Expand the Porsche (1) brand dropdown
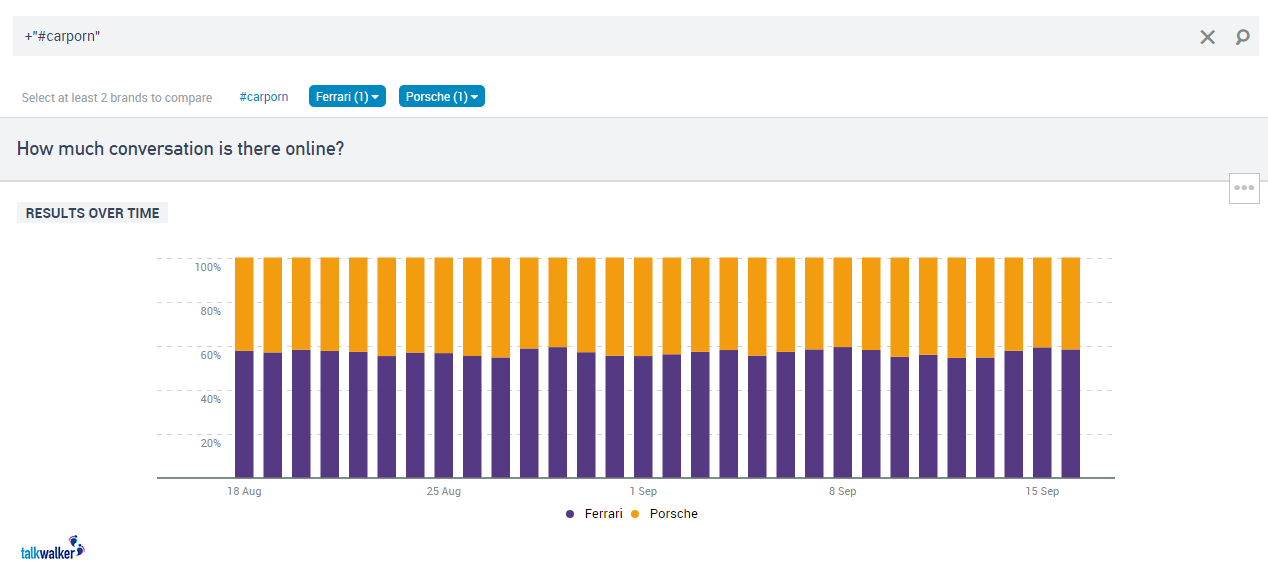The width and height of the screenshot is (1268, 573). coord(442,97)
